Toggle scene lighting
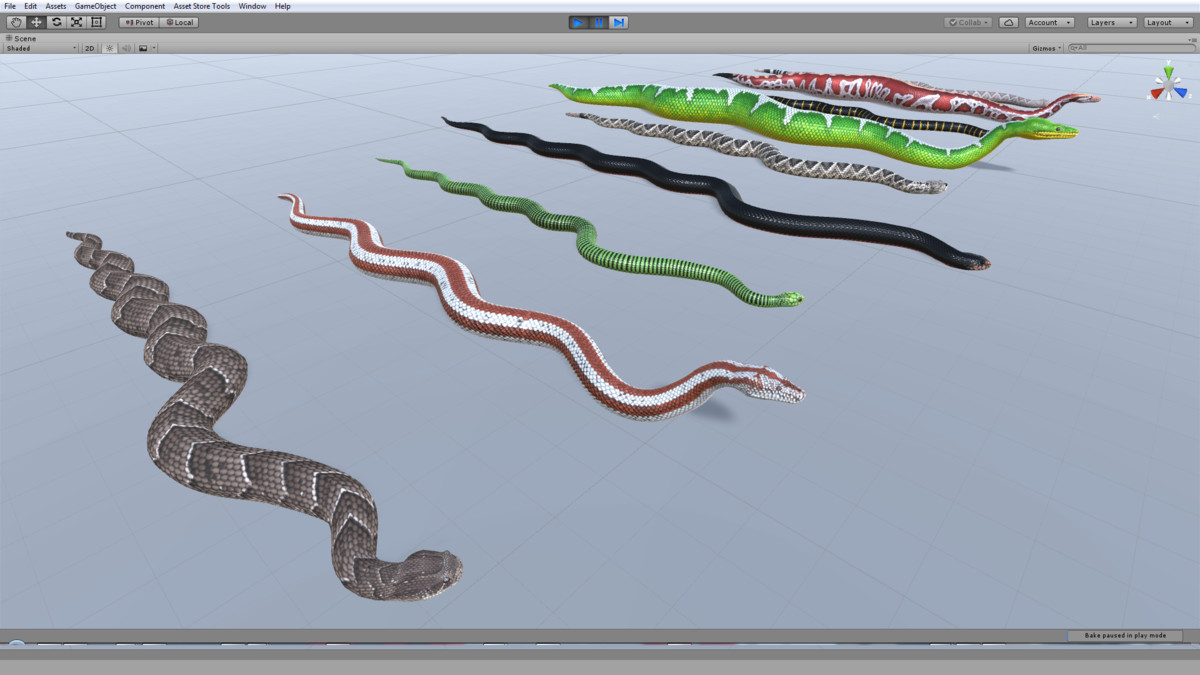 109,47
